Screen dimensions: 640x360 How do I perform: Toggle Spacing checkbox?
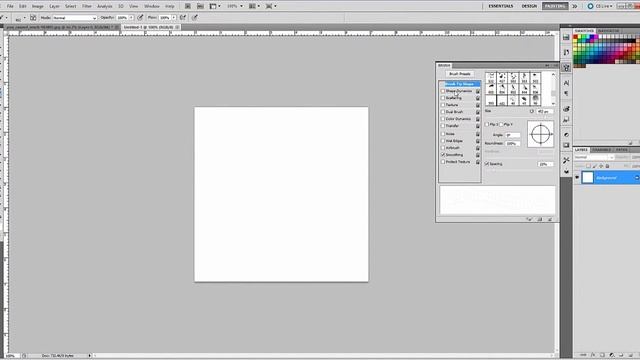487,164
